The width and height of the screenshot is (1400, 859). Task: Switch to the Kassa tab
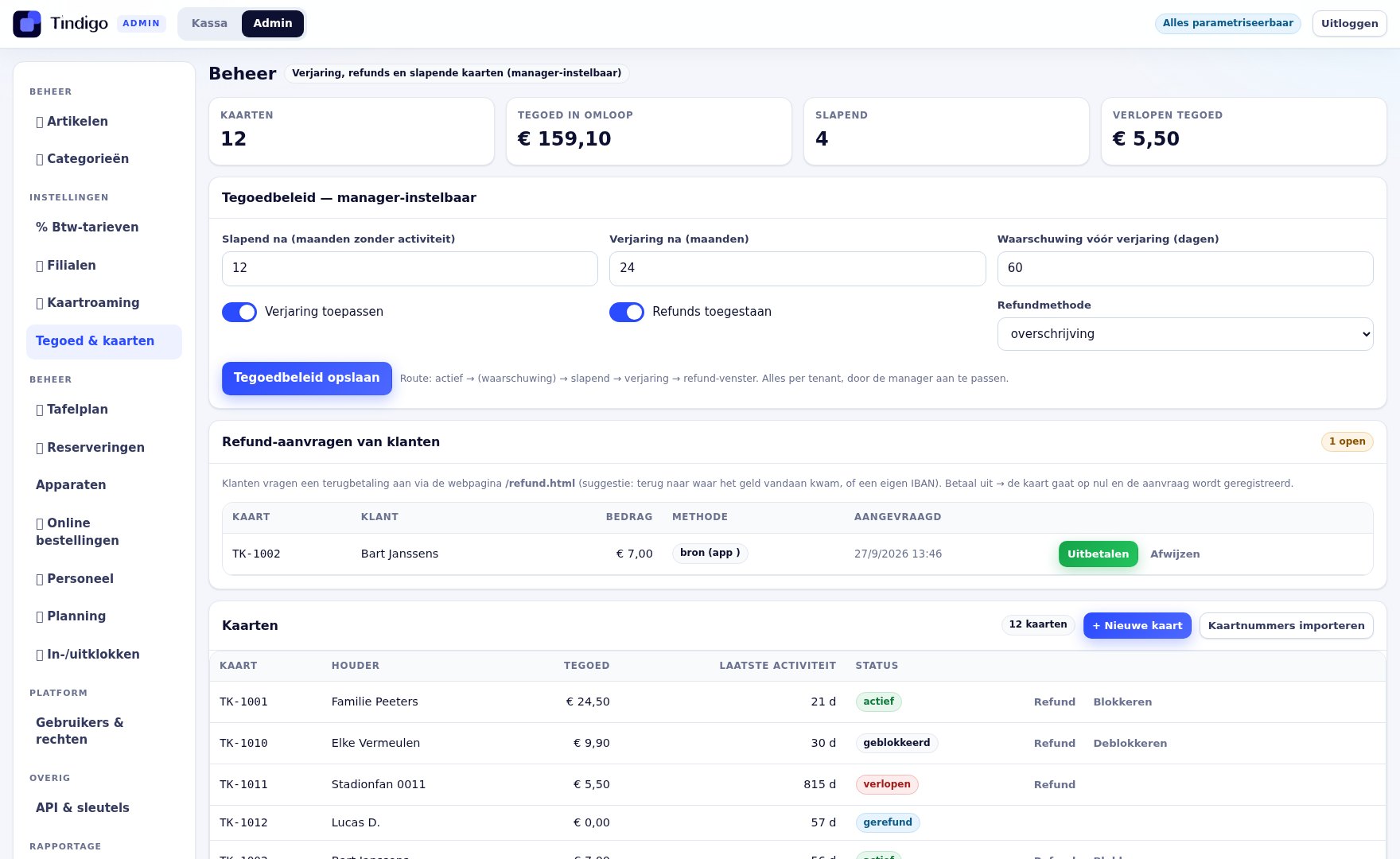[x=209, y=24]
